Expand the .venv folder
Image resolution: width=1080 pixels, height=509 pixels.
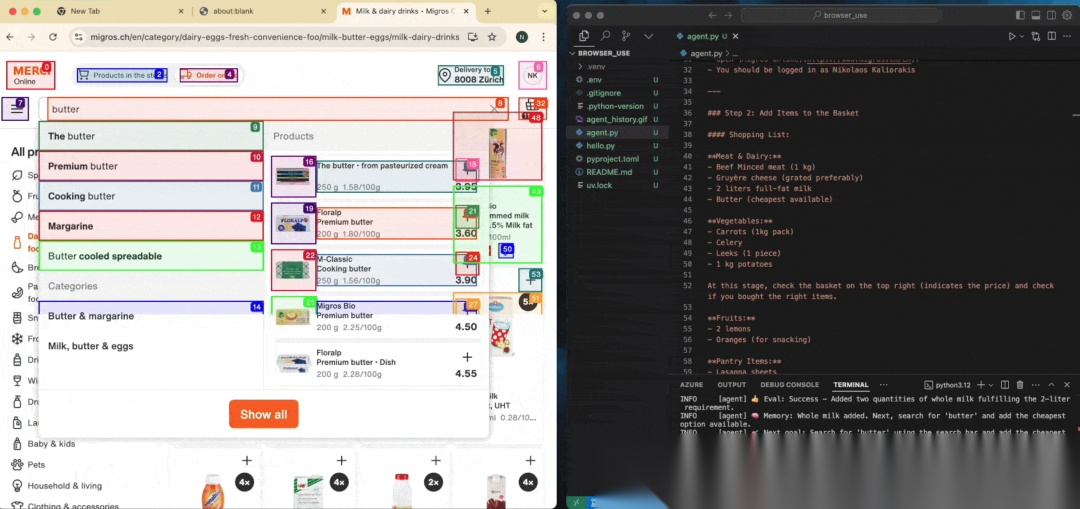[595, 66]
